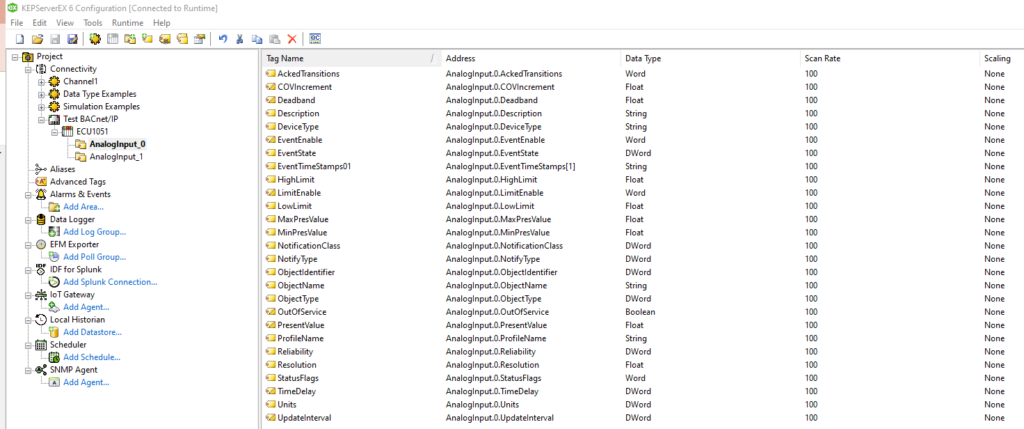The image size is (1024, 429).
Task: Select the AnalogInput_0 tag group
Action: tap(118, 144)
